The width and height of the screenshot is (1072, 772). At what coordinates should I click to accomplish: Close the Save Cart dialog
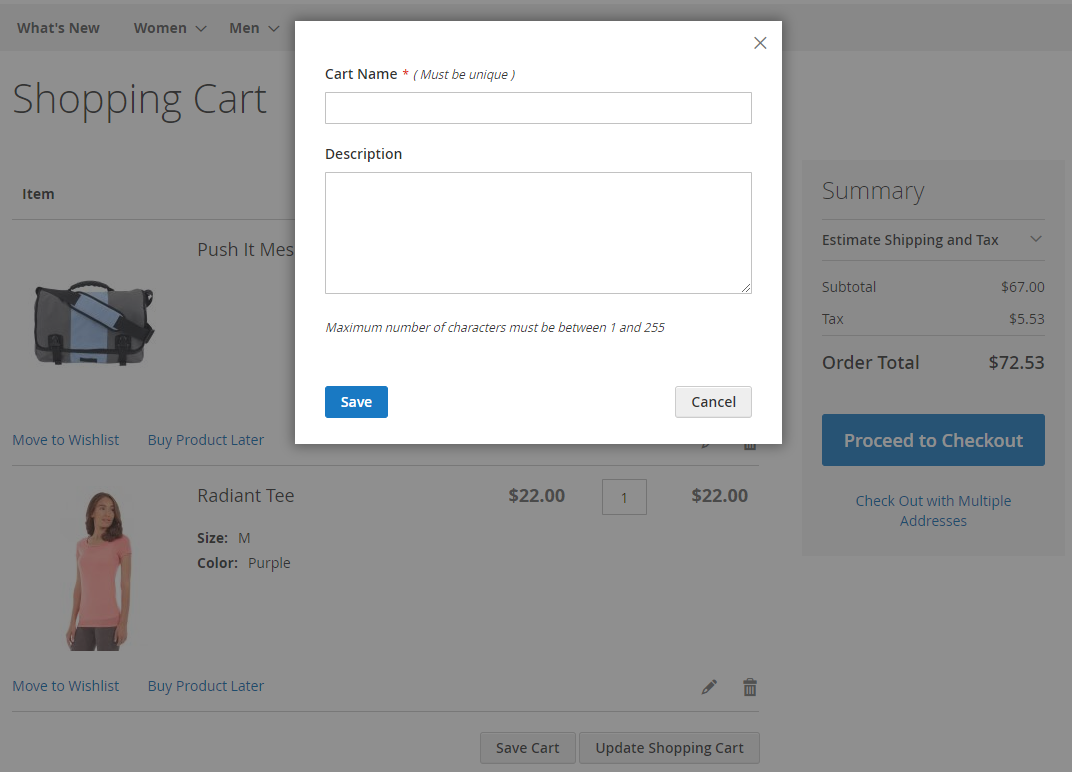tap(760, 43)
